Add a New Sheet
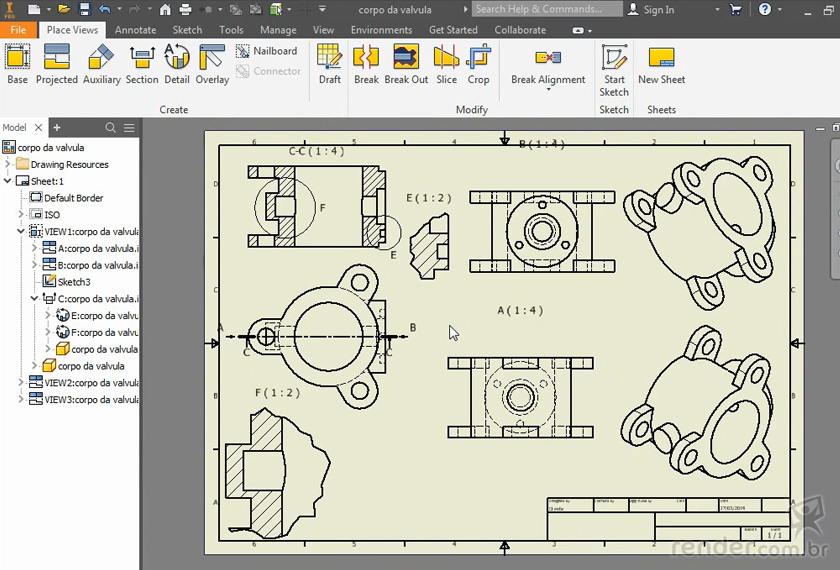 click(x=661, y=65)
